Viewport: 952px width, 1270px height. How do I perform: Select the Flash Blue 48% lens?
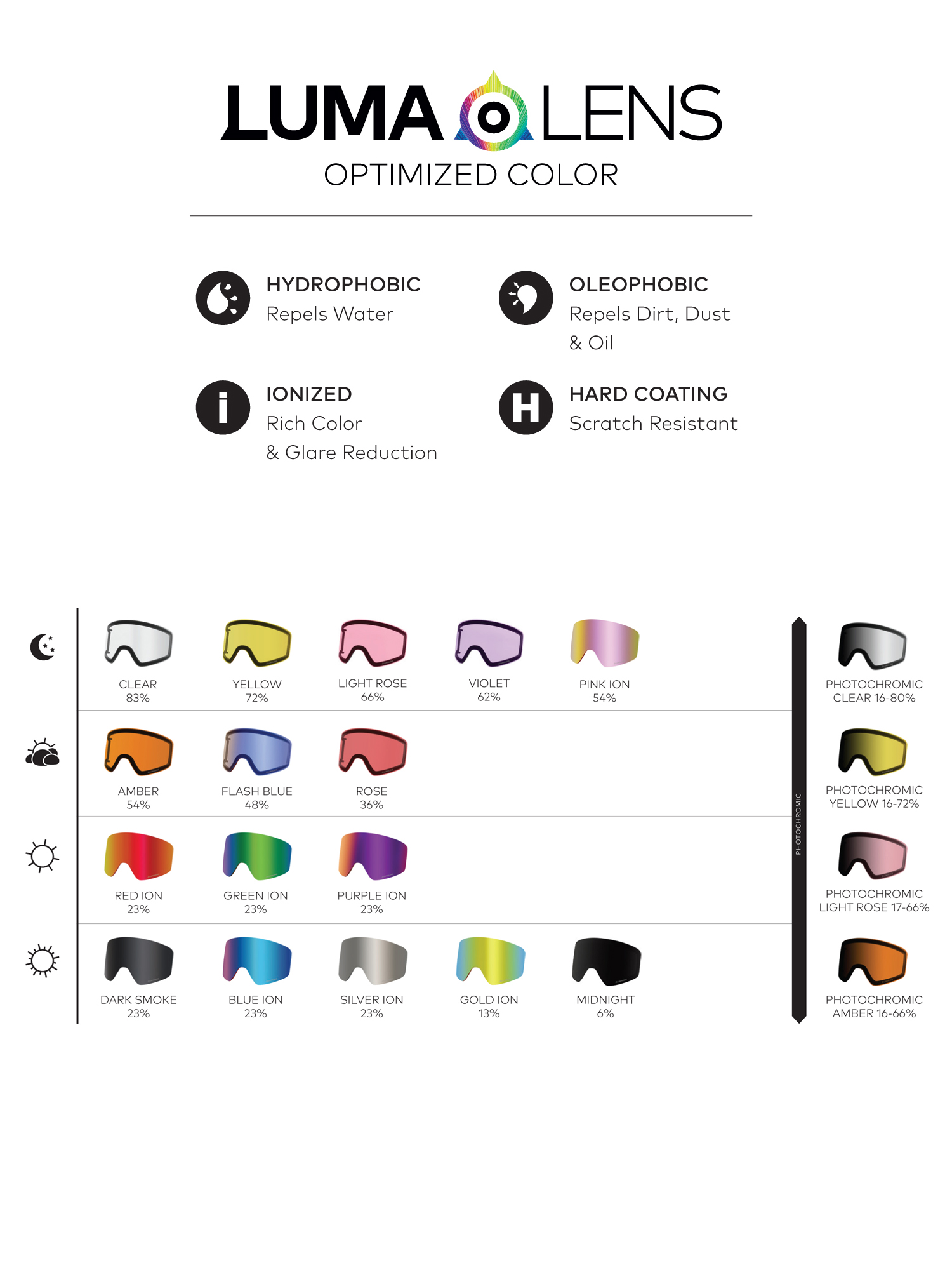pos(257,752)
